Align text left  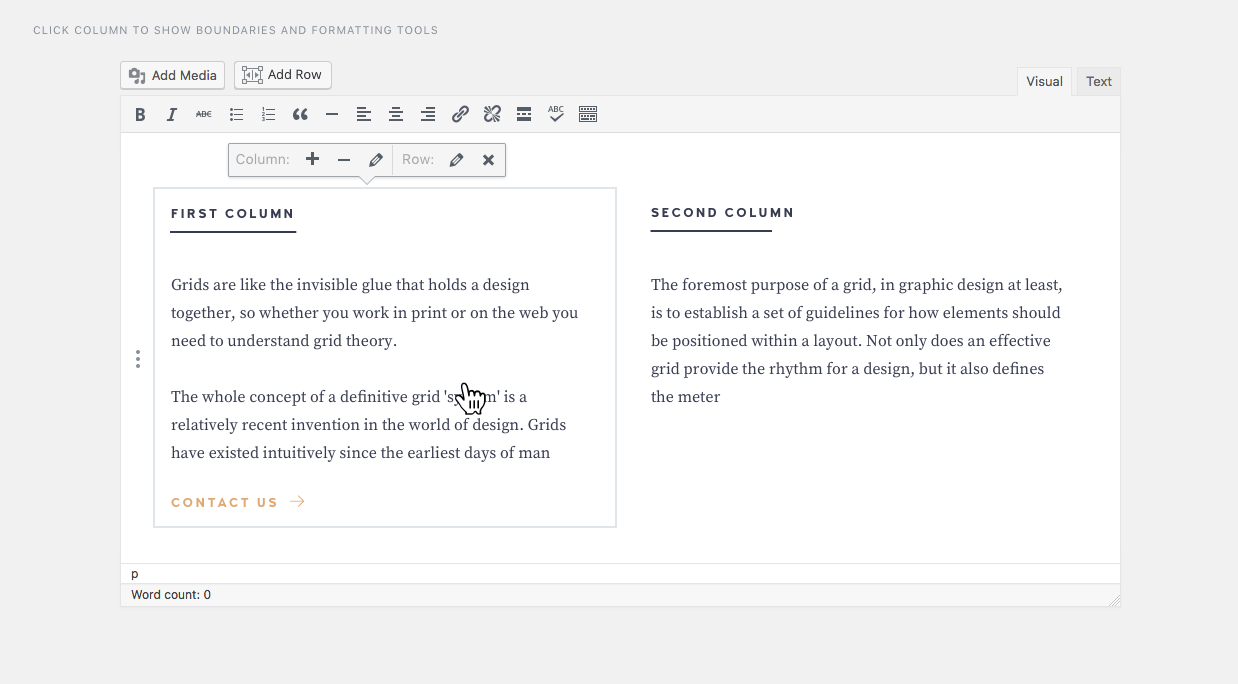click(364, 115)
